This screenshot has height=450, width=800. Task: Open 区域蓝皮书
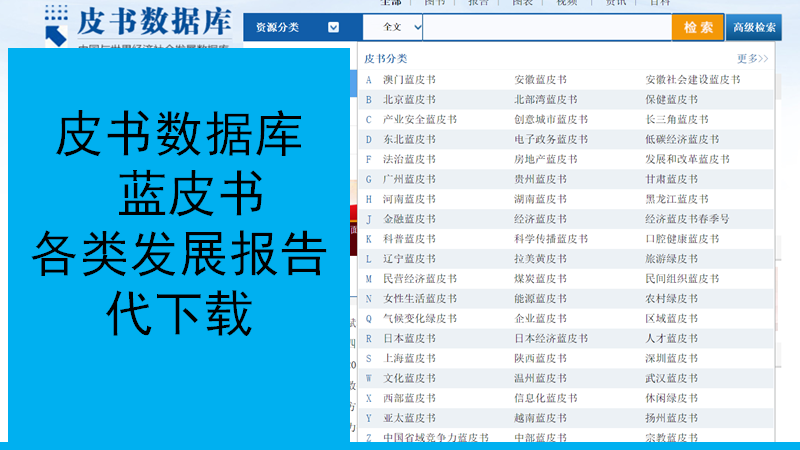(x=671, y=318)
